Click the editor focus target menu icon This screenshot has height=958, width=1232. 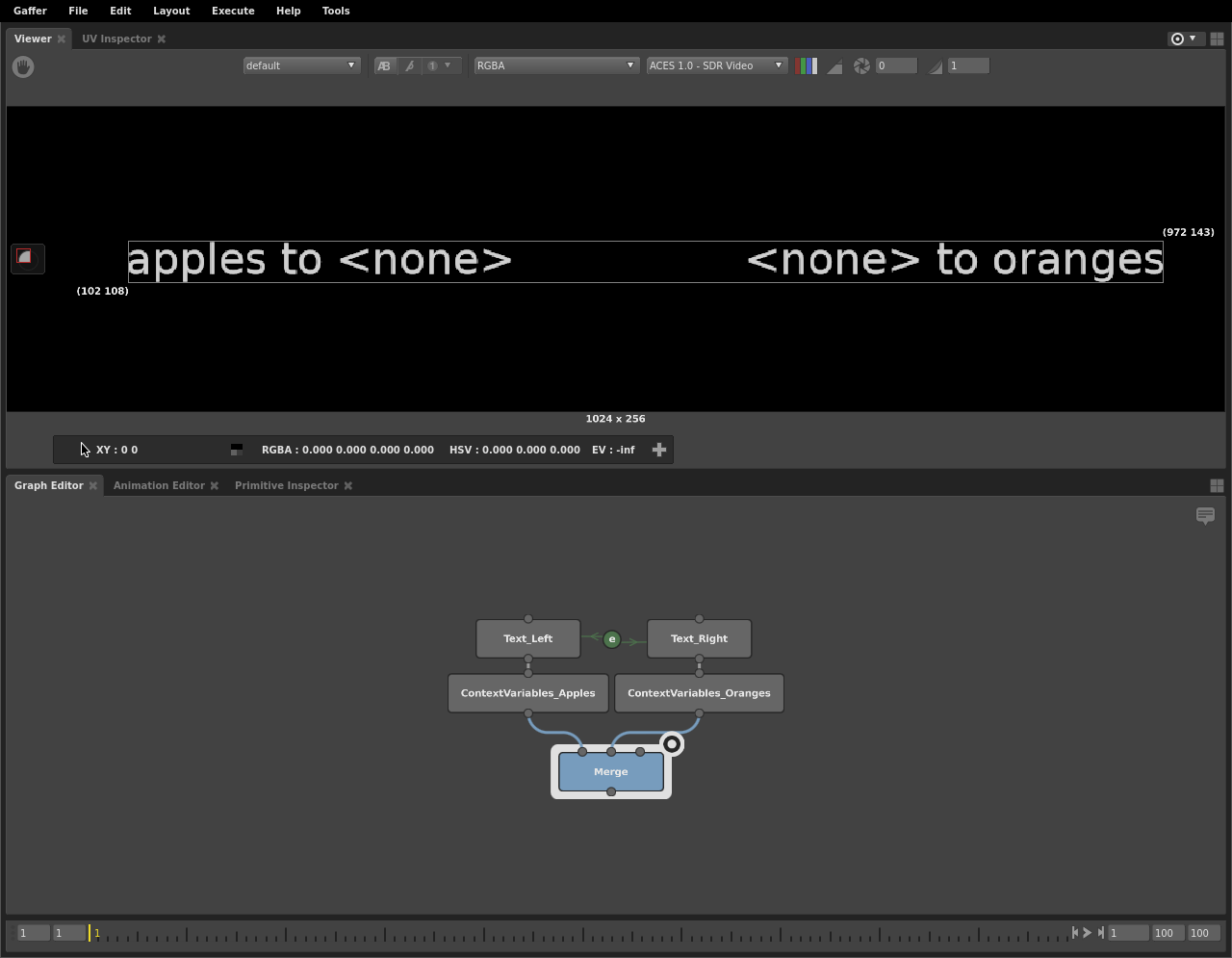tap(1183, 39)
